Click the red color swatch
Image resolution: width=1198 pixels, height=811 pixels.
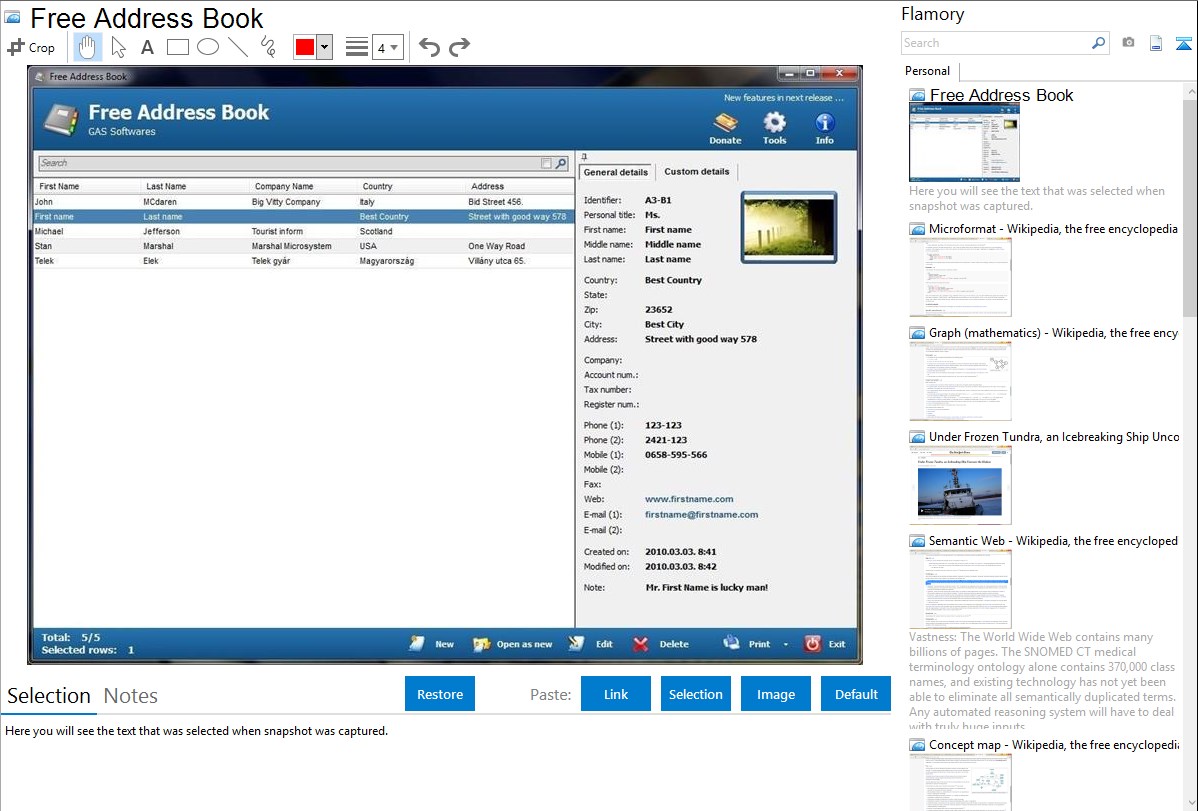click(x=305, y=47)
